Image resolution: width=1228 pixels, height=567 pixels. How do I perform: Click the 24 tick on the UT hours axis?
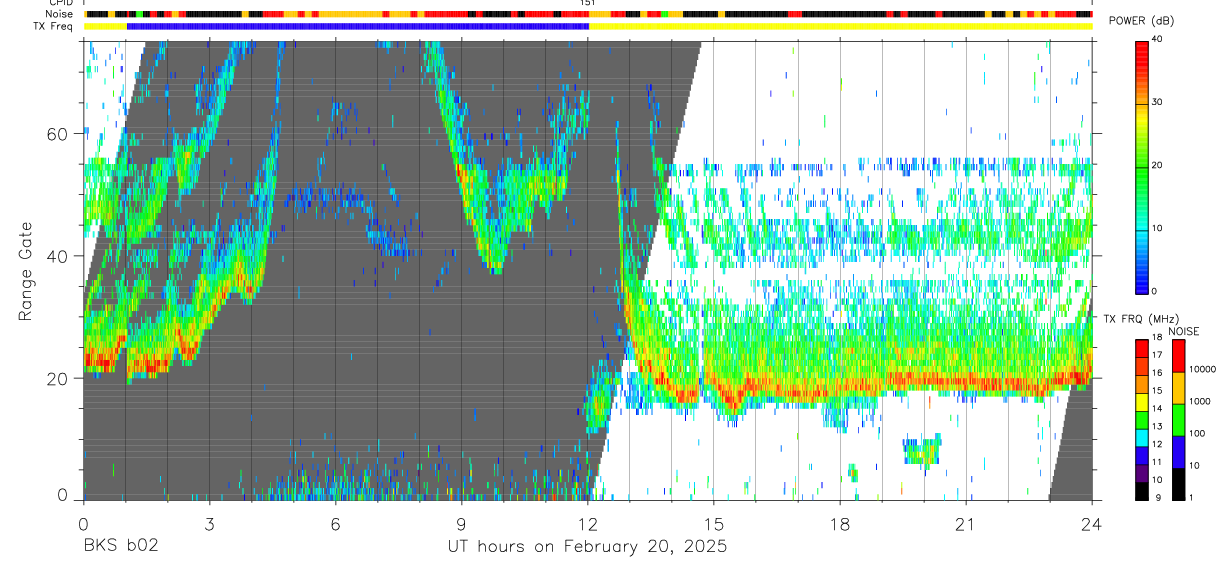click(x=1092, y=524)
